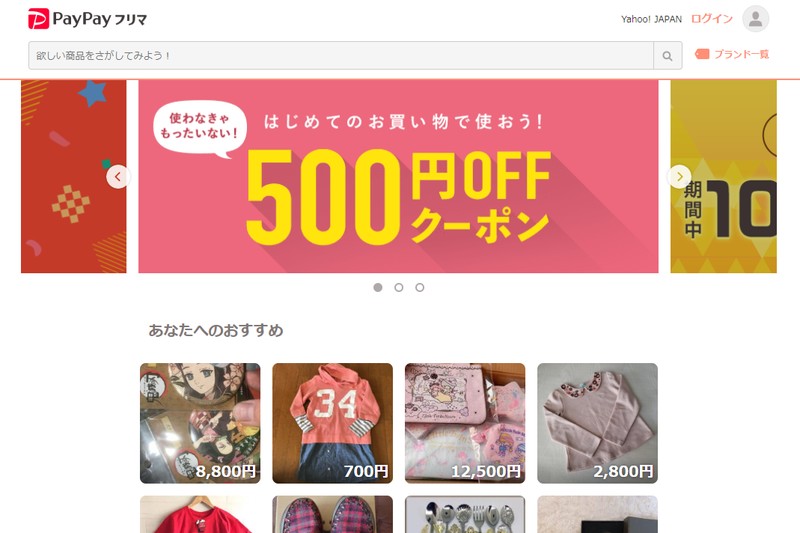
Task: Open the plaid shoes item thumbnail
Action: point(333,514)
